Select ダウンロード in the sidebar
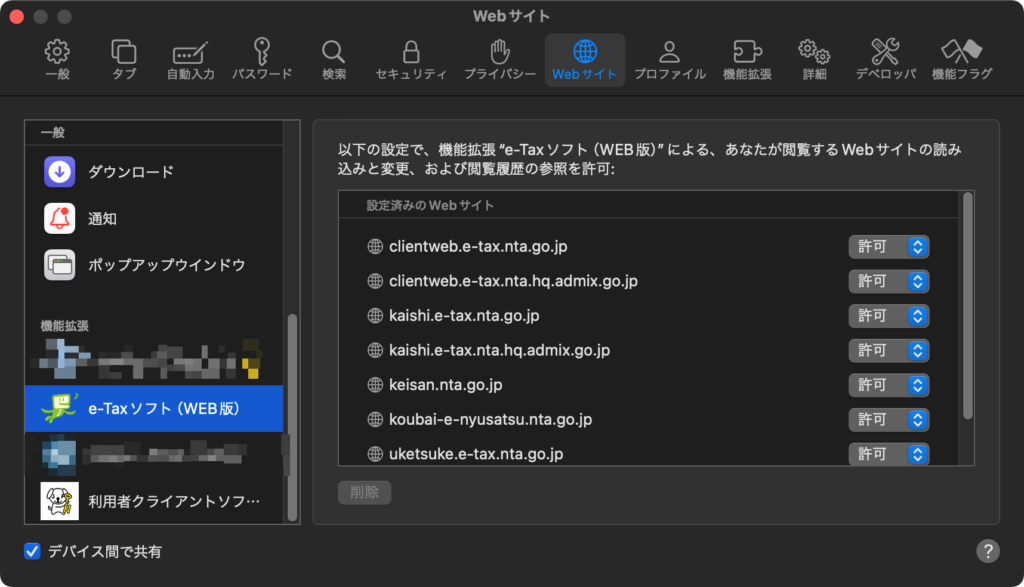This screenshot has height=587, width=1024. pos(130,172)
